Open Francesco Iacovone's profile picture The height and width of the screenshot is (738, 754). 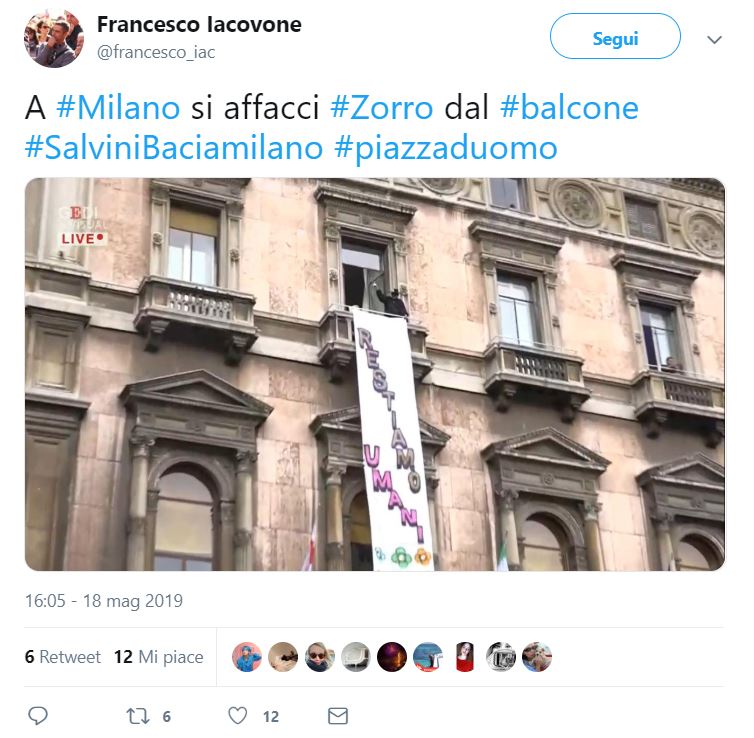pos(54,38)
